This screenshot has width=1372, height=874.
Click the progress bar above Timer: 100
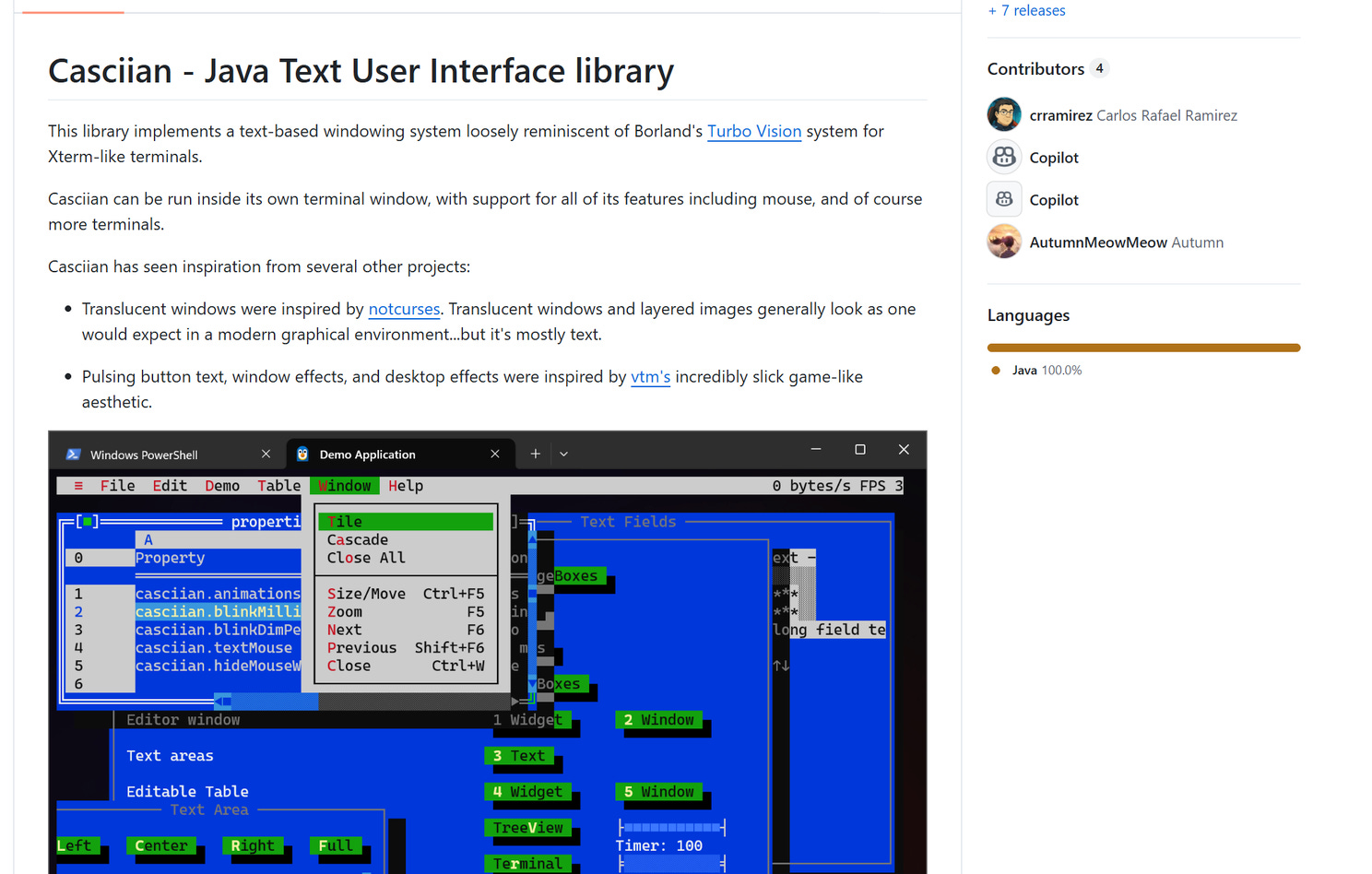pos(672,828)
